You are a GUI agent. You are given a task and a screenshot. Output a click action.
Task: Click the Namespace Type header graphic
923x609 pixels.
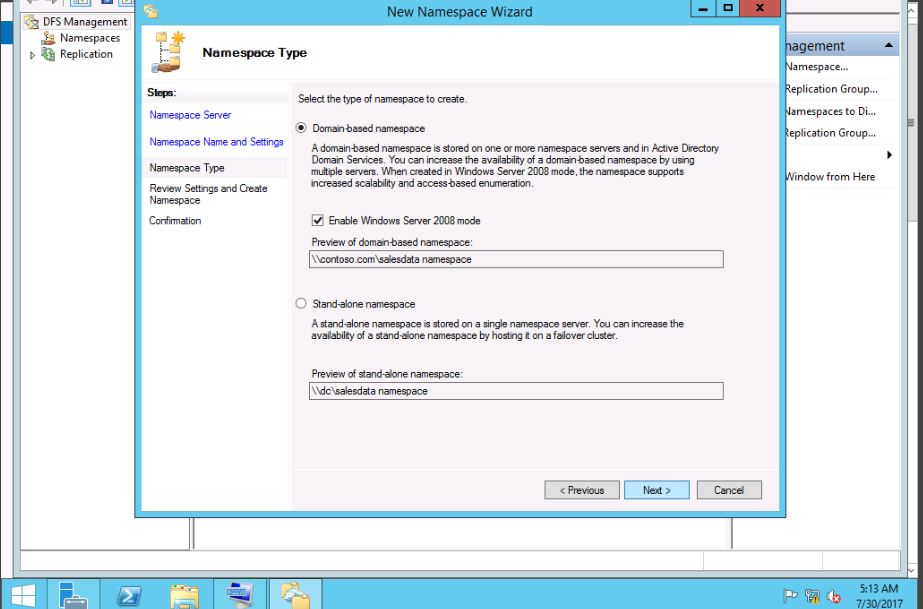click(168, 52)
